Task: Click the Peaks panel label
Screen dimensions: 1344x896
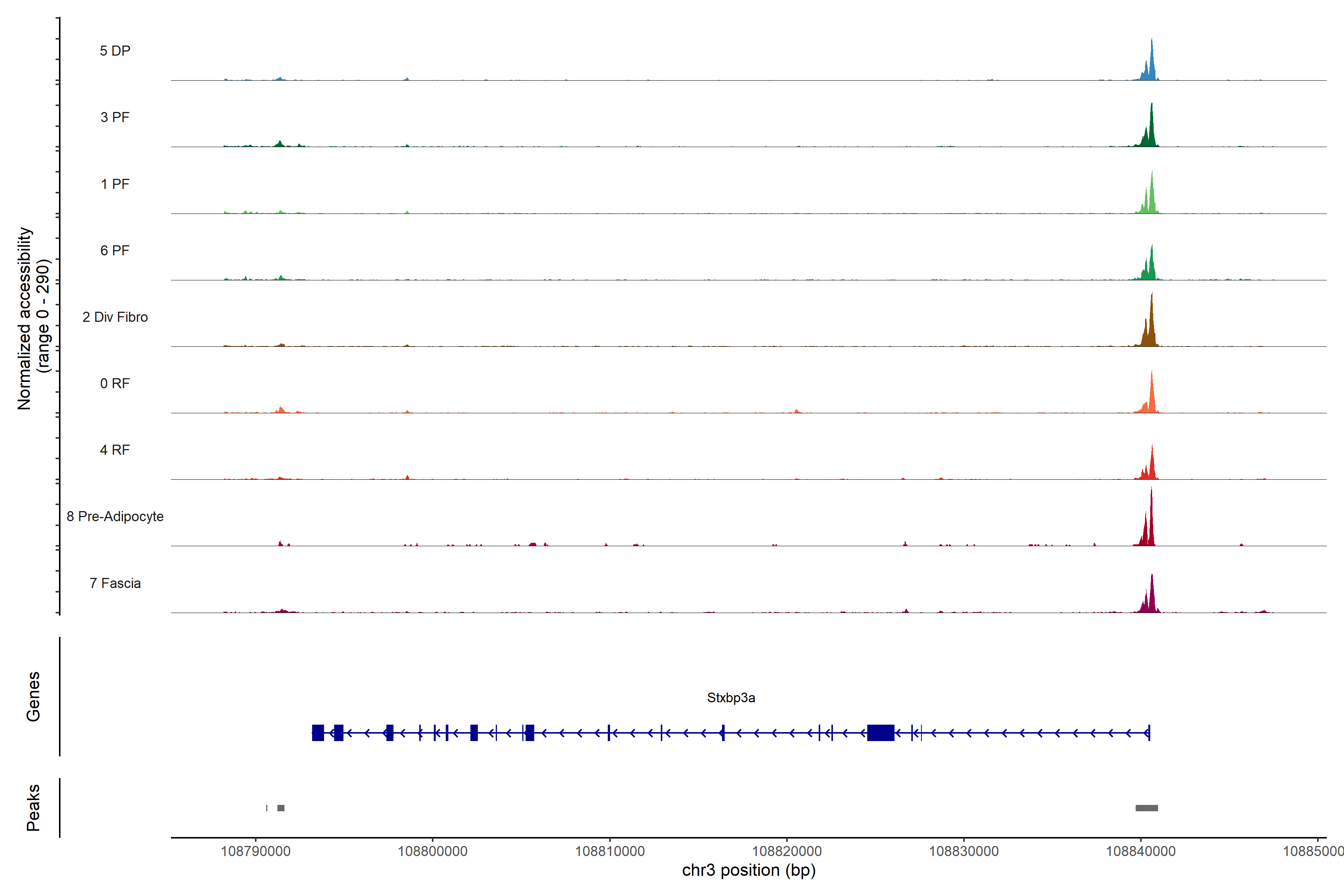Action: pyautogui.click(x=33, y=808)
